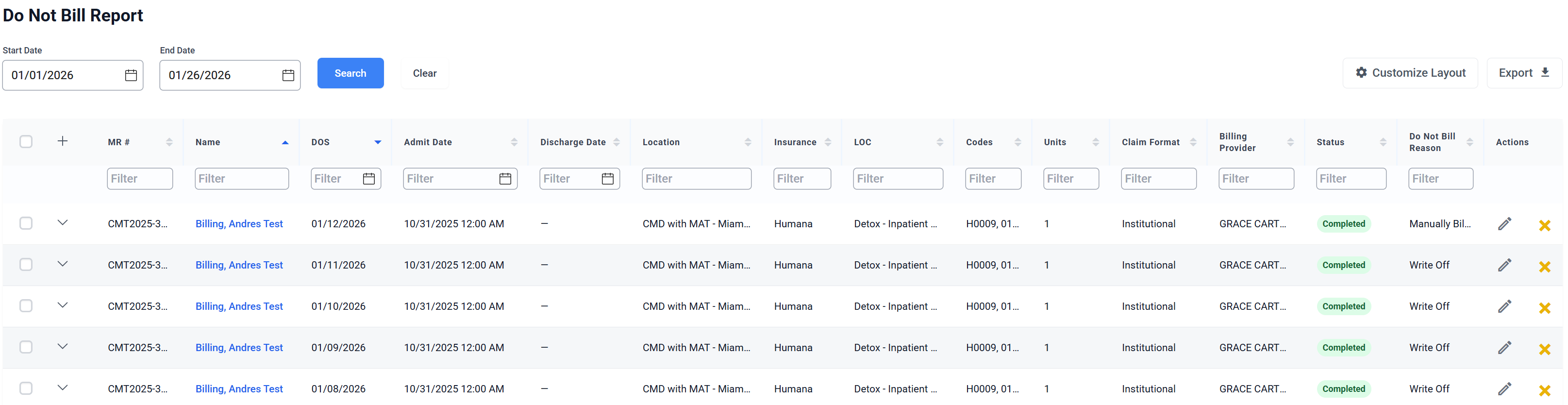Sort by the Status column header
The width and height of the screenshot is (1568, 405).
pyautogui.click(x=1330, y=142)
